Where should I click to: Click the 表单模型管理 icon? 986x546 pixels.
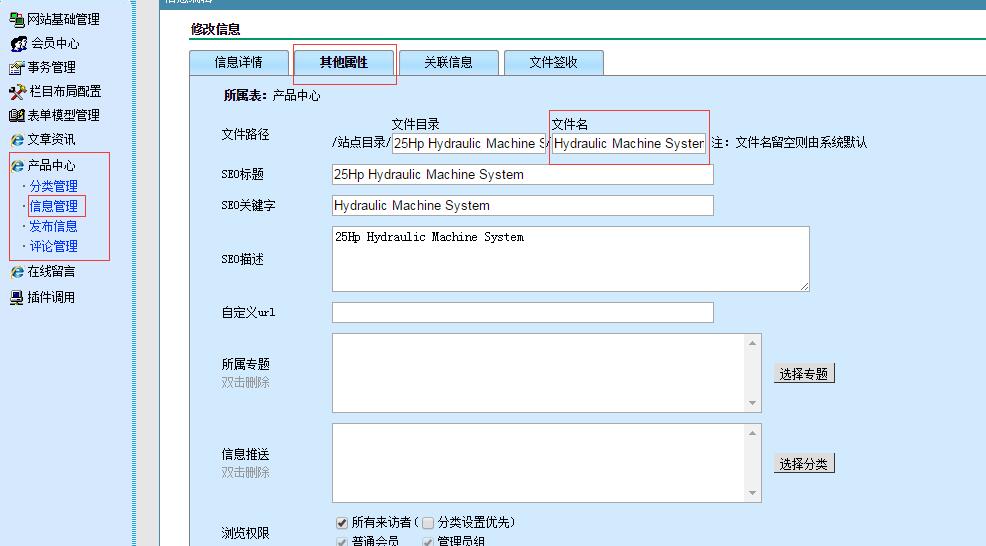pyautogui.click(x=17, y=115)
